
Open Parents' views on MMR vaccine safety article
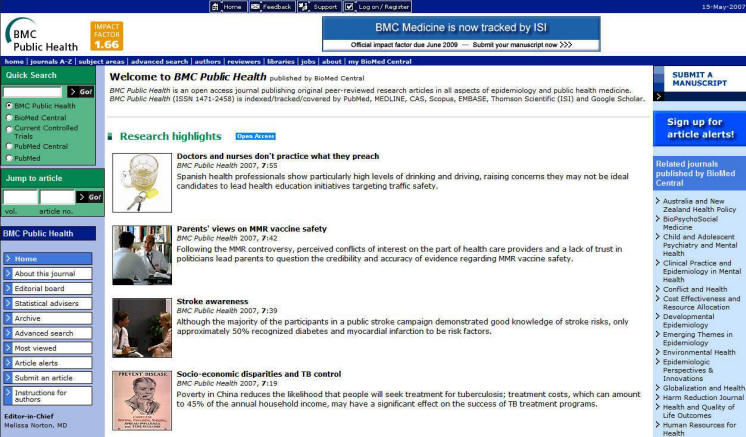(251, 228)
